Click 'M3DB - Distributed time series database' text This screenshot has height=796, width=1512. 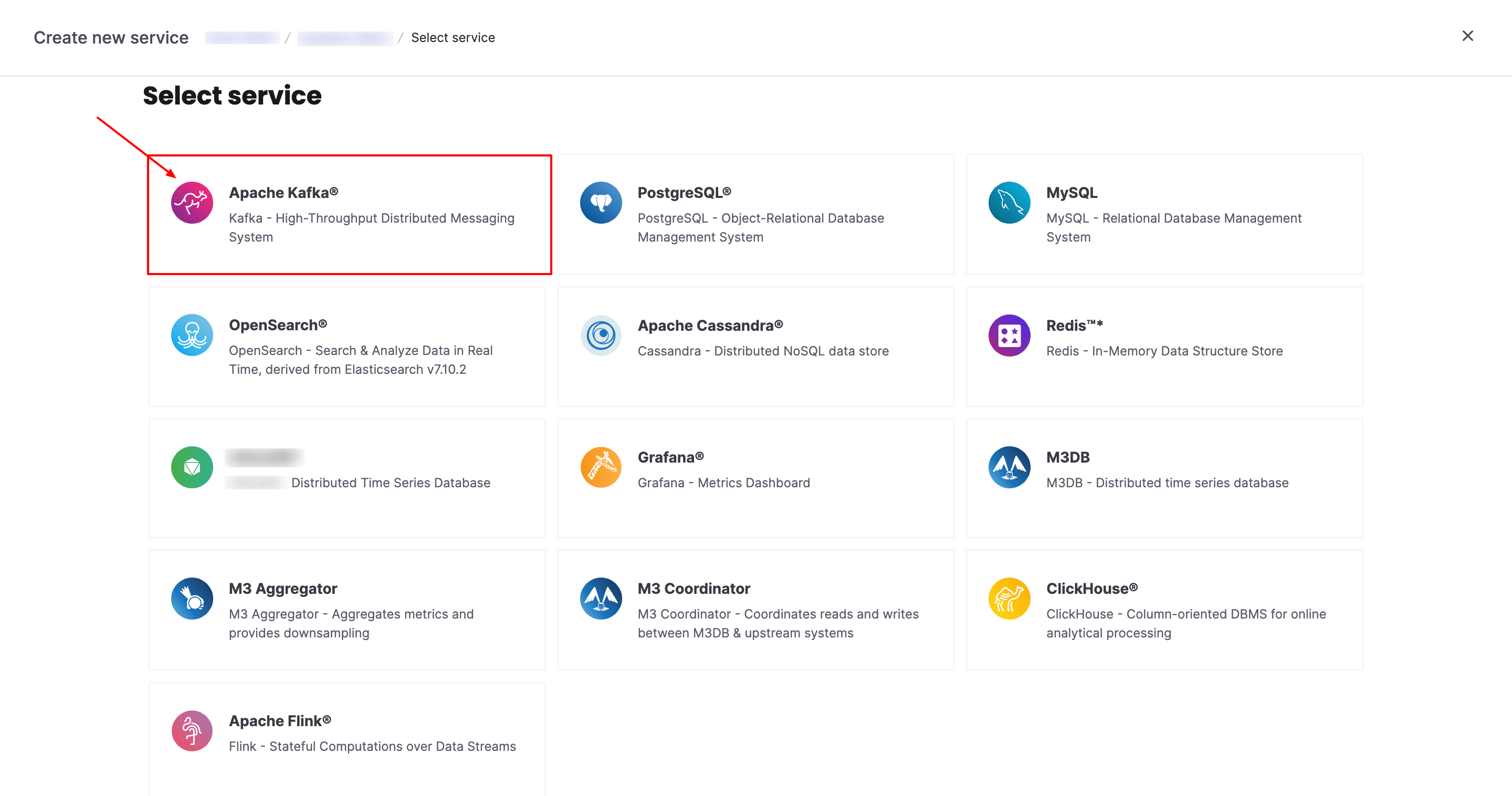(1168, 483)
